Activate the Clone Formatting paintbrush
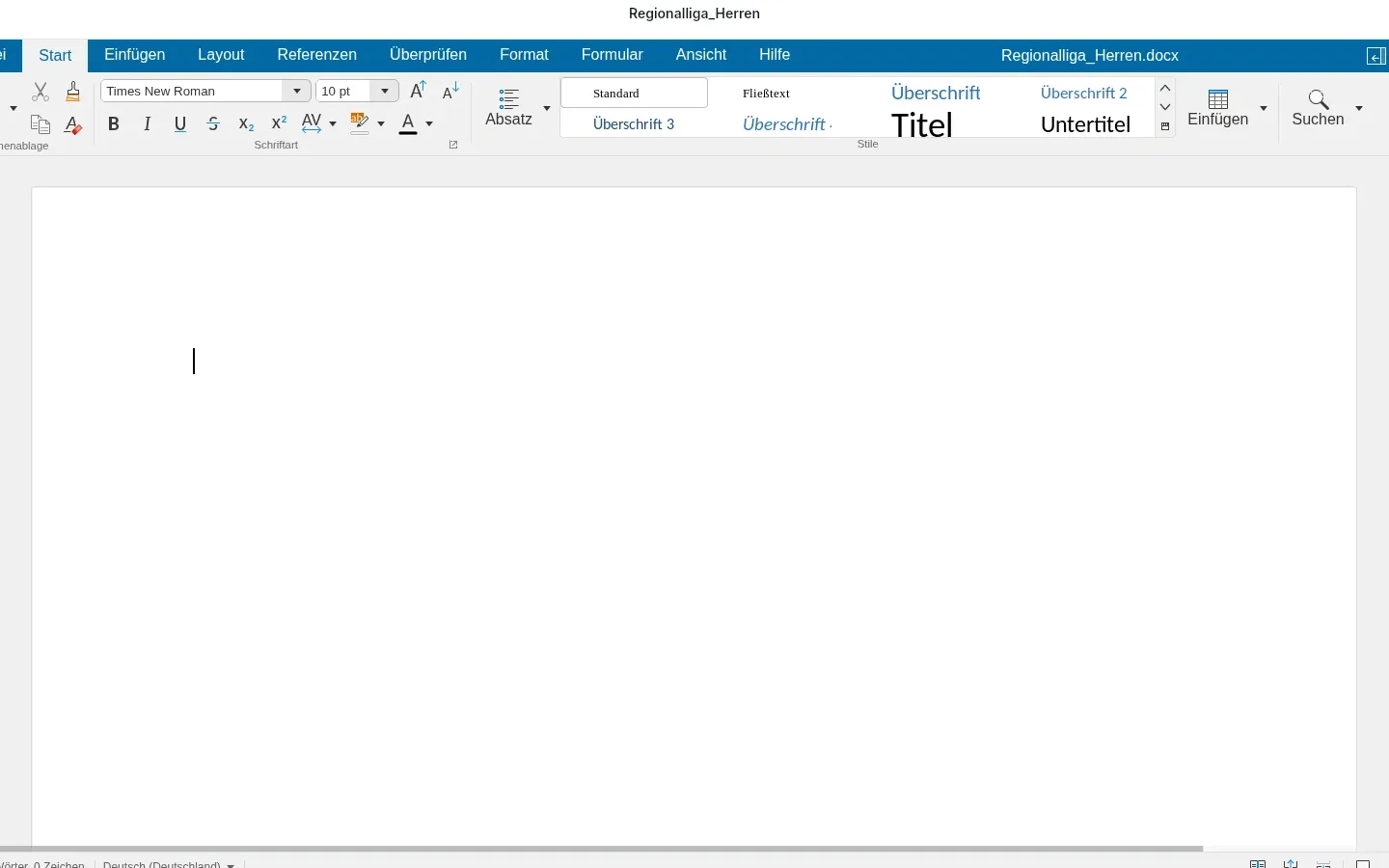1389x868 pixels. click(73, 92)
